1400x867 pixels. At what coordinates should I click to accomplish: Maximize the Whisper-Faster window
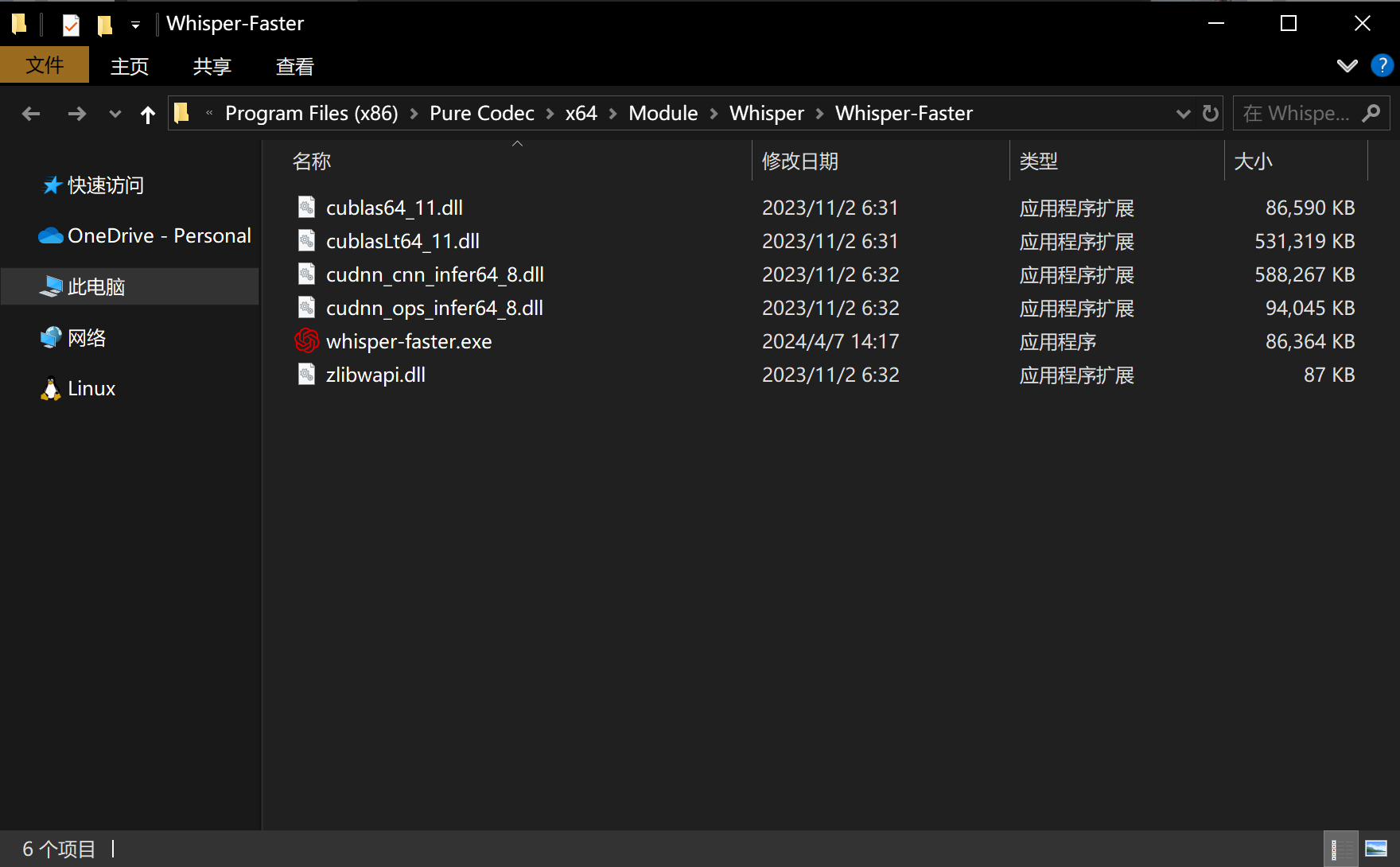point(1289,23)
